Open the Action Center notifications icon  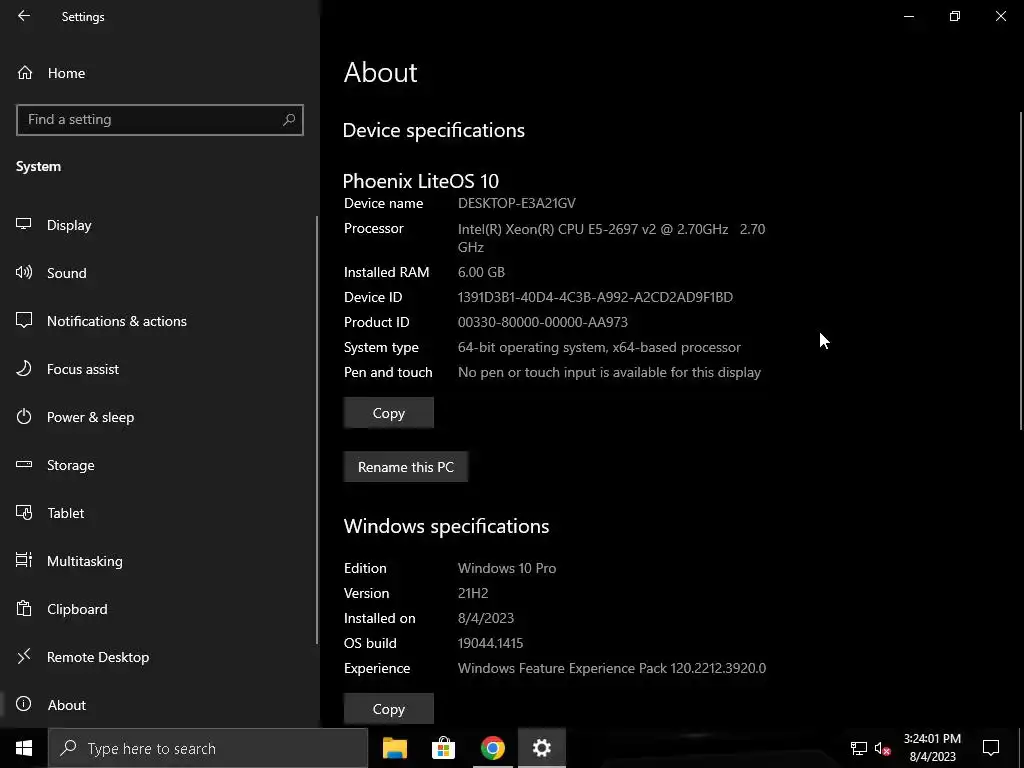[991, 748]
